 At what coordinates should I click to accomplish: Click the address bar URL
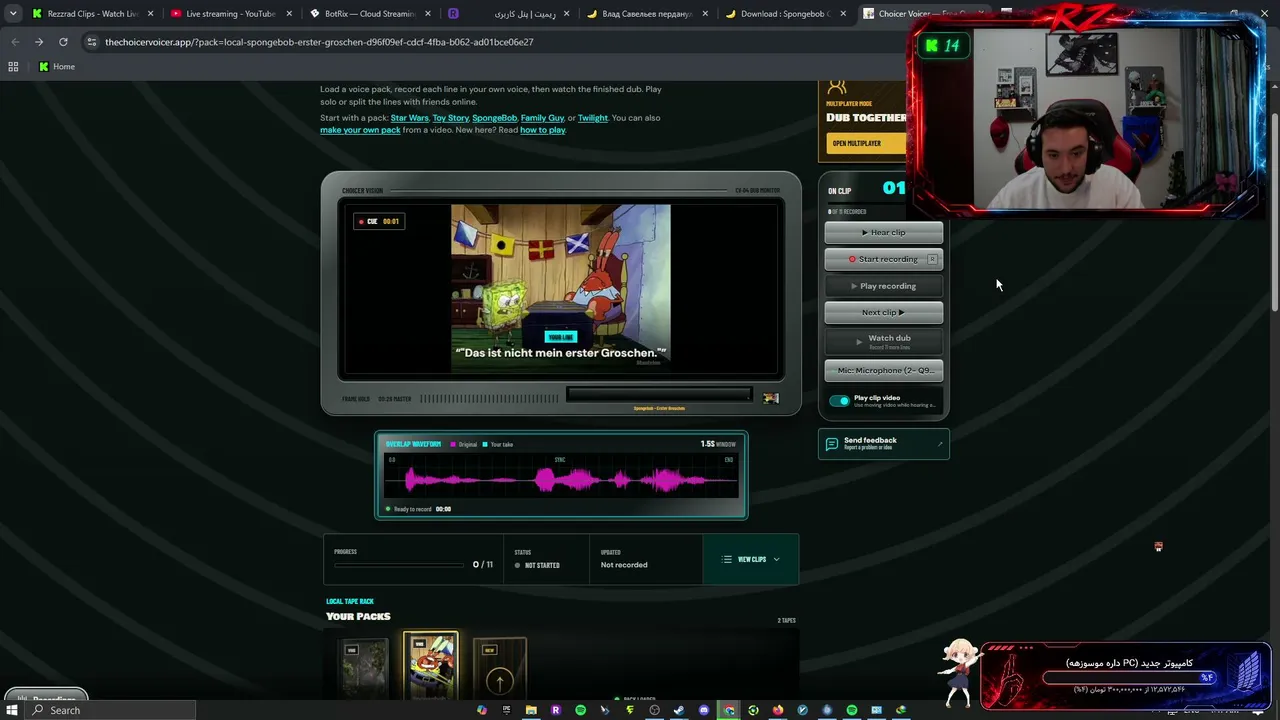319,42
